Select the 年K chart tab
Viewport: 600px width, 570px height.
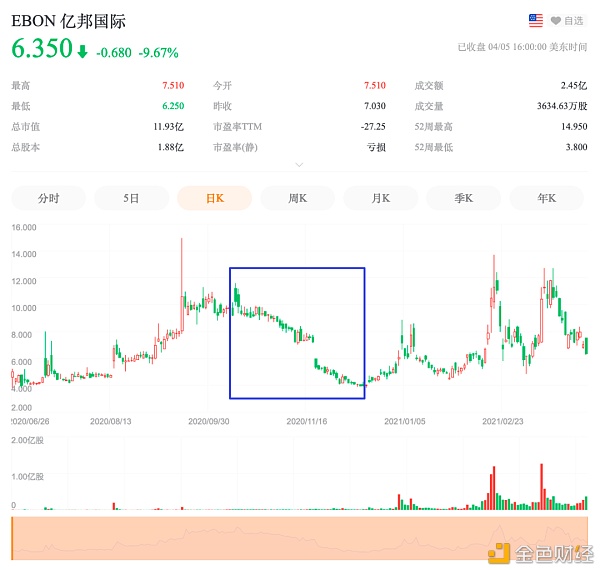click(x=547, y=198)
